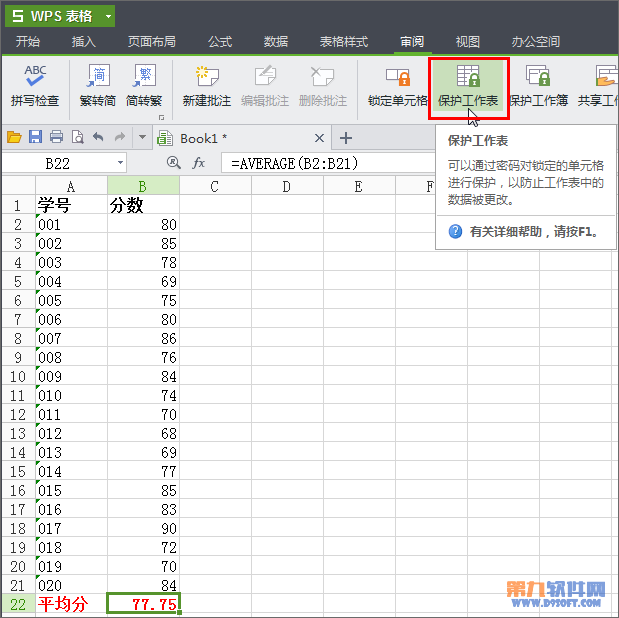The image size is (619, 618).
Task: Click the score cell 78 in row 4
Action: tap(143, 262)
